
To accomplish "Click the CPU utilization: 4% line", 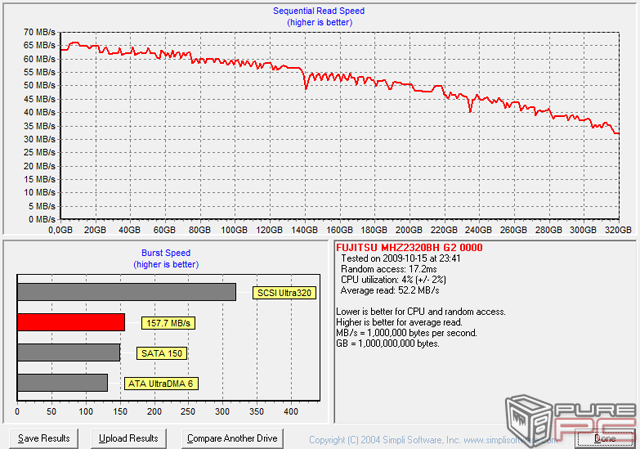I will (393, 280).
